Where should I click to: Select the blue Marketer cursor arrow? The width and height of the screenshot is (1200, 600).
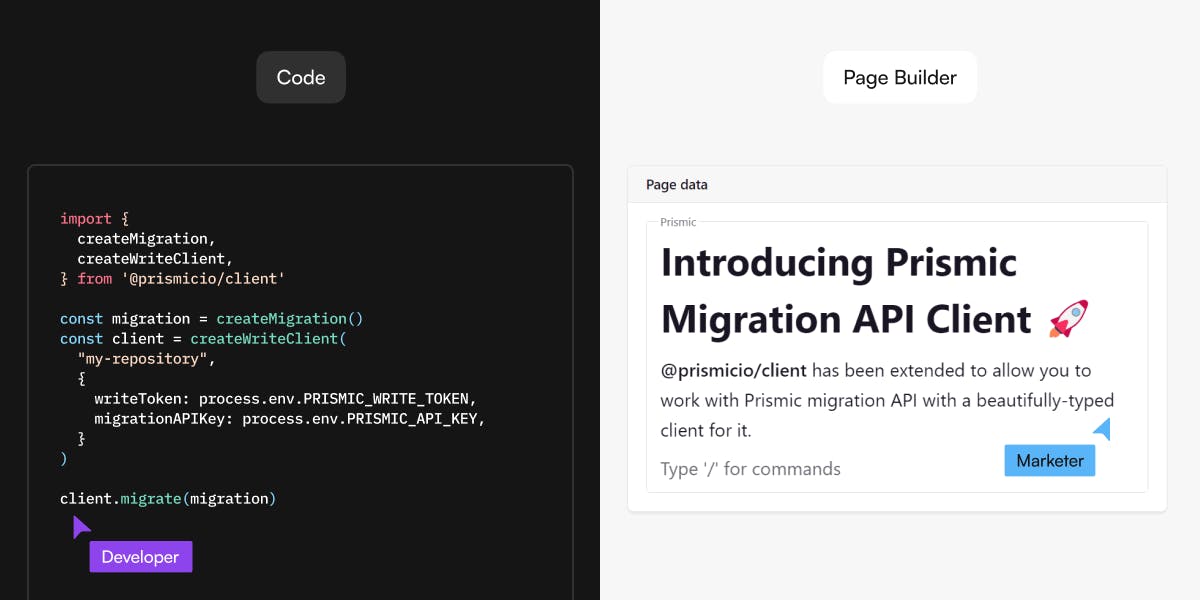click(1101, 429)
